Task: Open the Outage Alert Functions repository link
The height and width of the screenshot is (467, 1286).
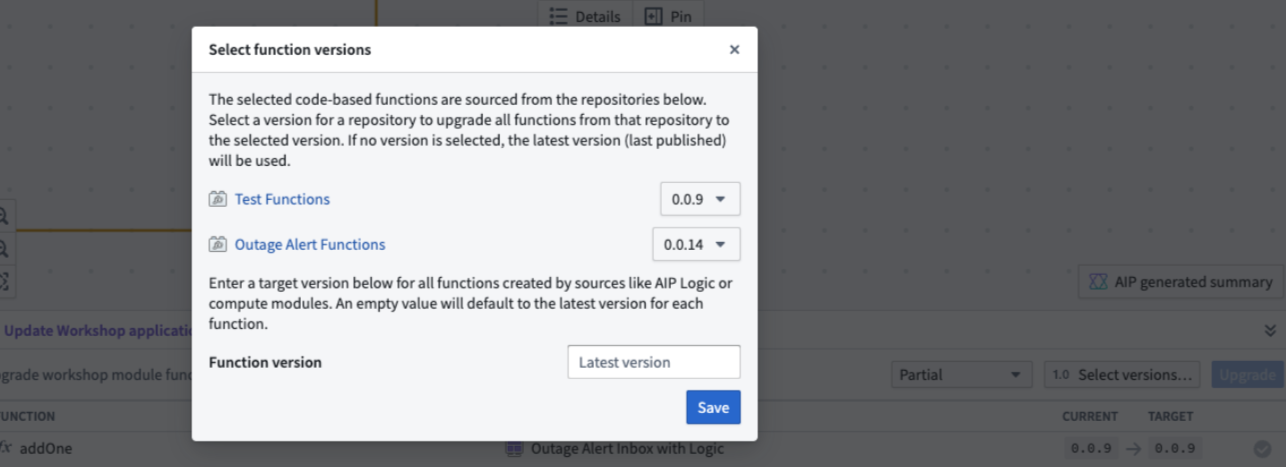Action: [x=310, y=244]
